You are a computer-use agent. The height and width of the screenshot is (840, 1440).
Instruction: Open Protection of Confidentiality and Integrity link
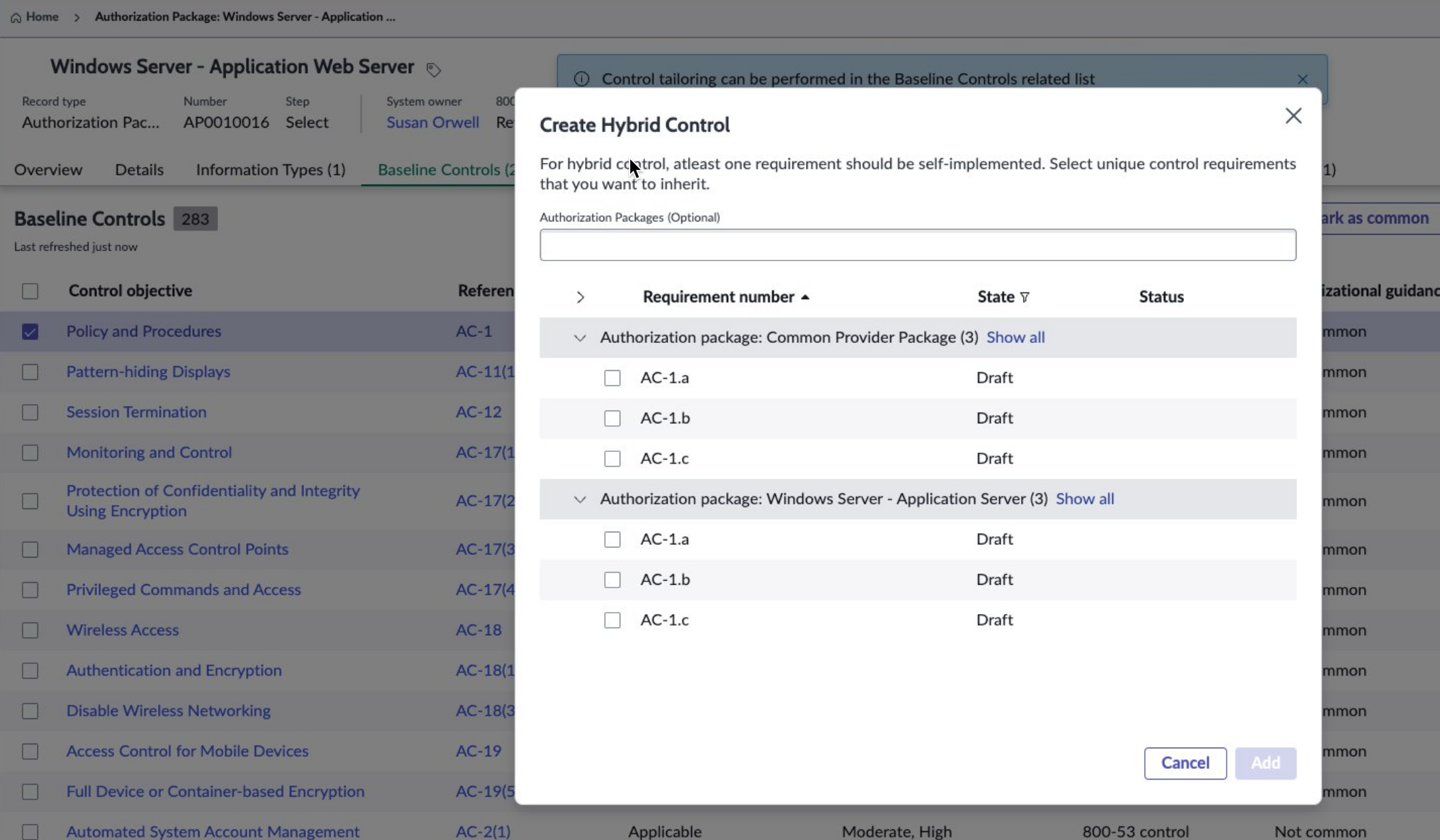point(213,500)
